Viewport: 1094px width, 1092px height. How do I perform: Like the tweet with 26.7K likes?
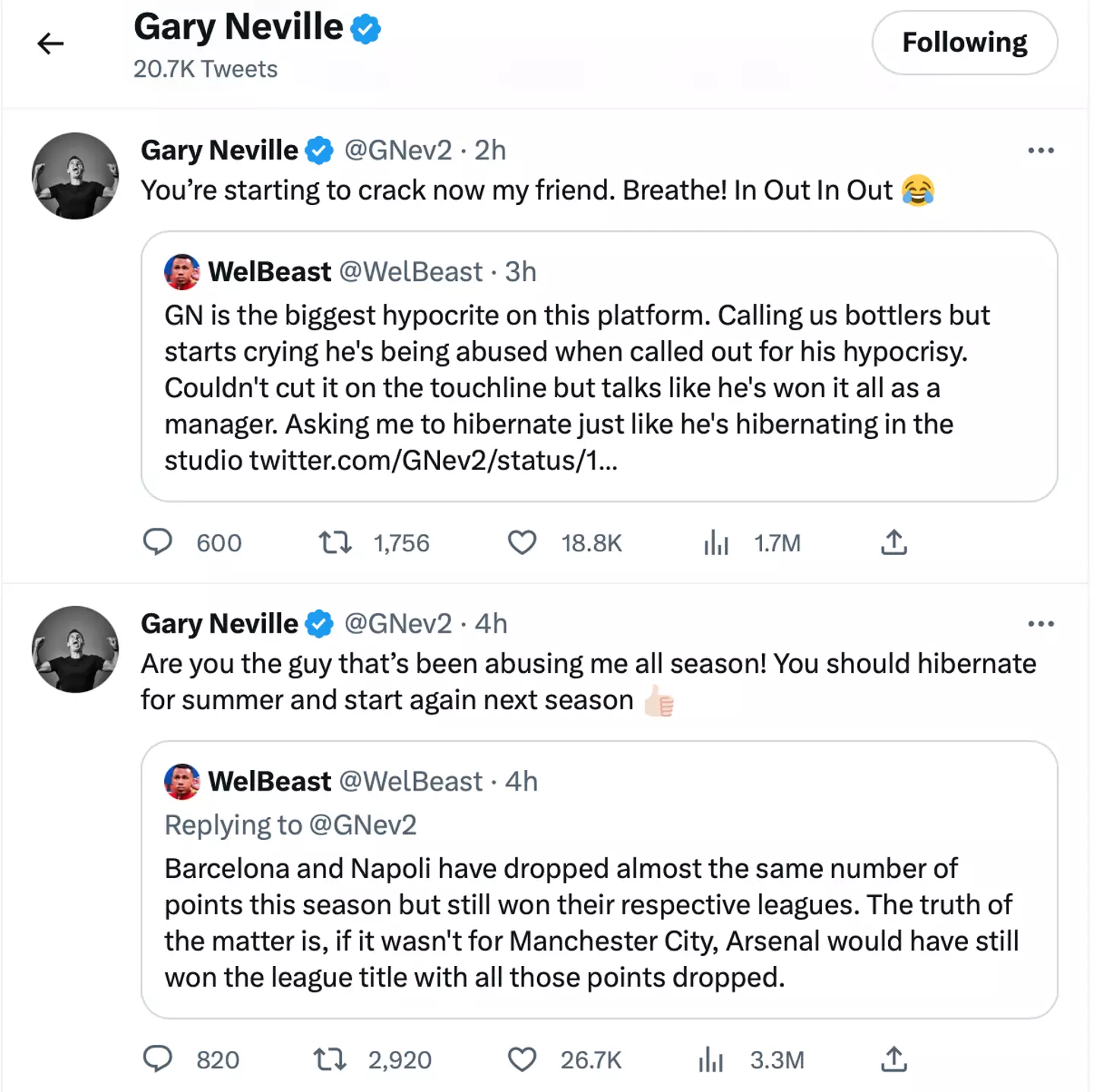(x=522, y=1059)
